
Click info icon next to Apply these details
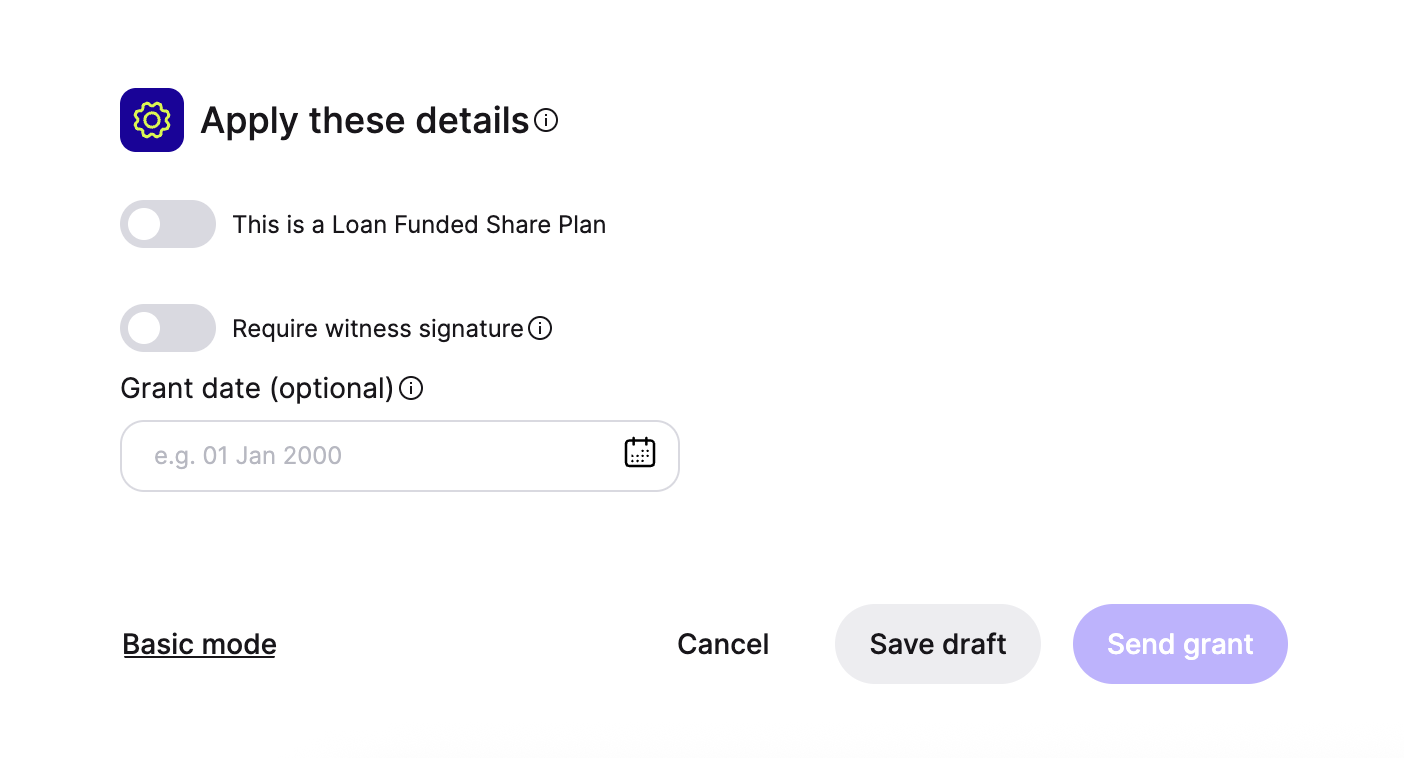(546, 121)
